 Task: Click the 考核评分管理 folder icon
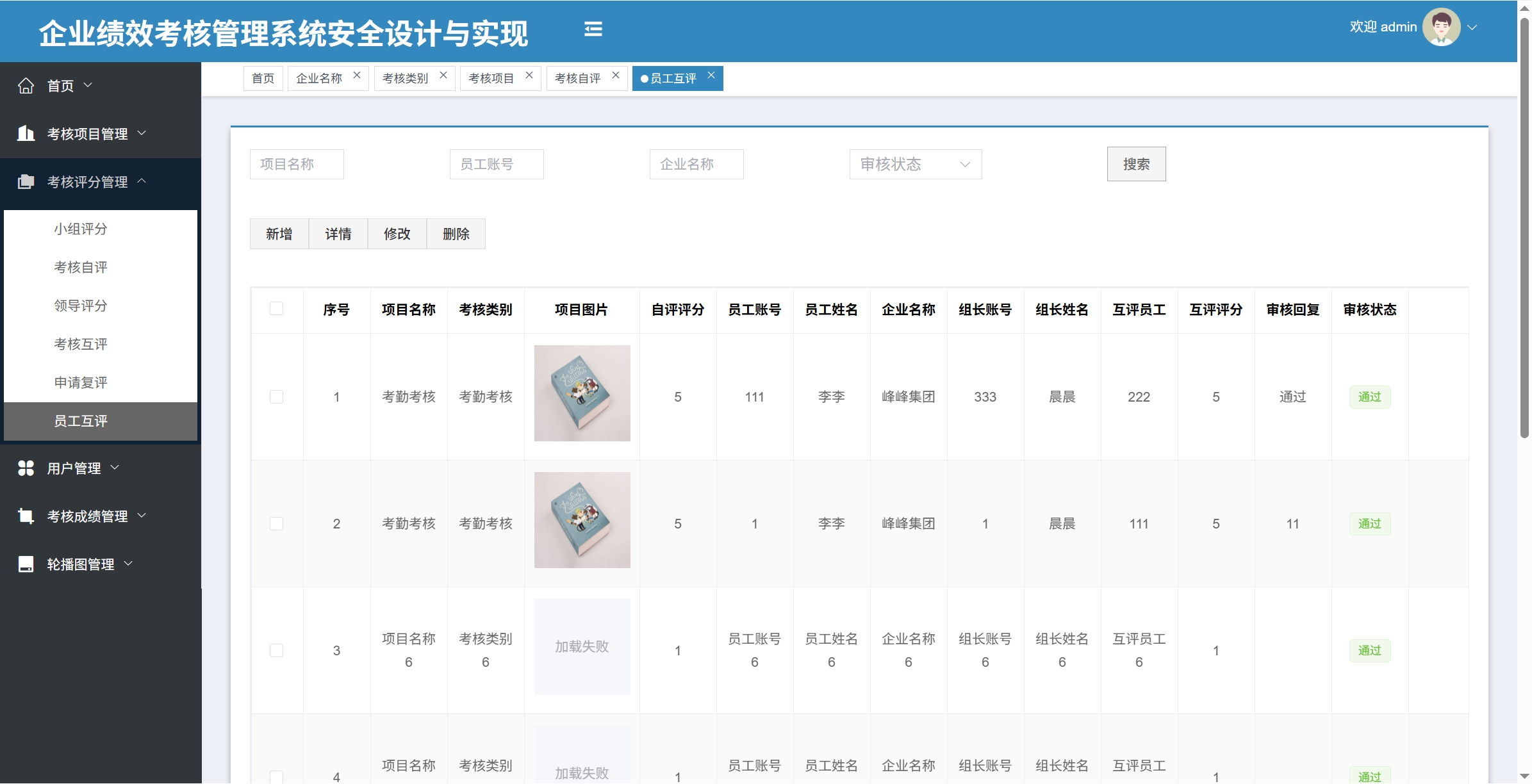point(26,182)
